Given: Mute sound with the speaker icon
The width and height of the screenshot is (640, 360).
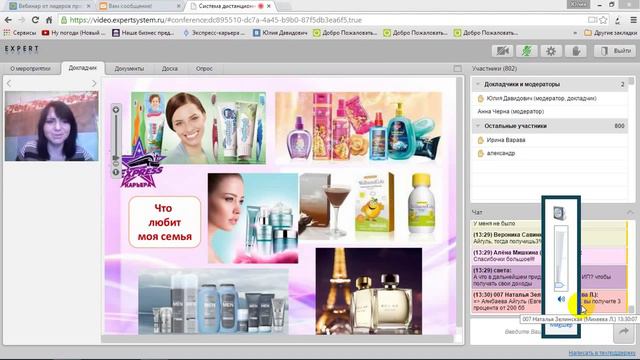Looking at the screenshot, I should pyautogui.click(x=561, y=299).
